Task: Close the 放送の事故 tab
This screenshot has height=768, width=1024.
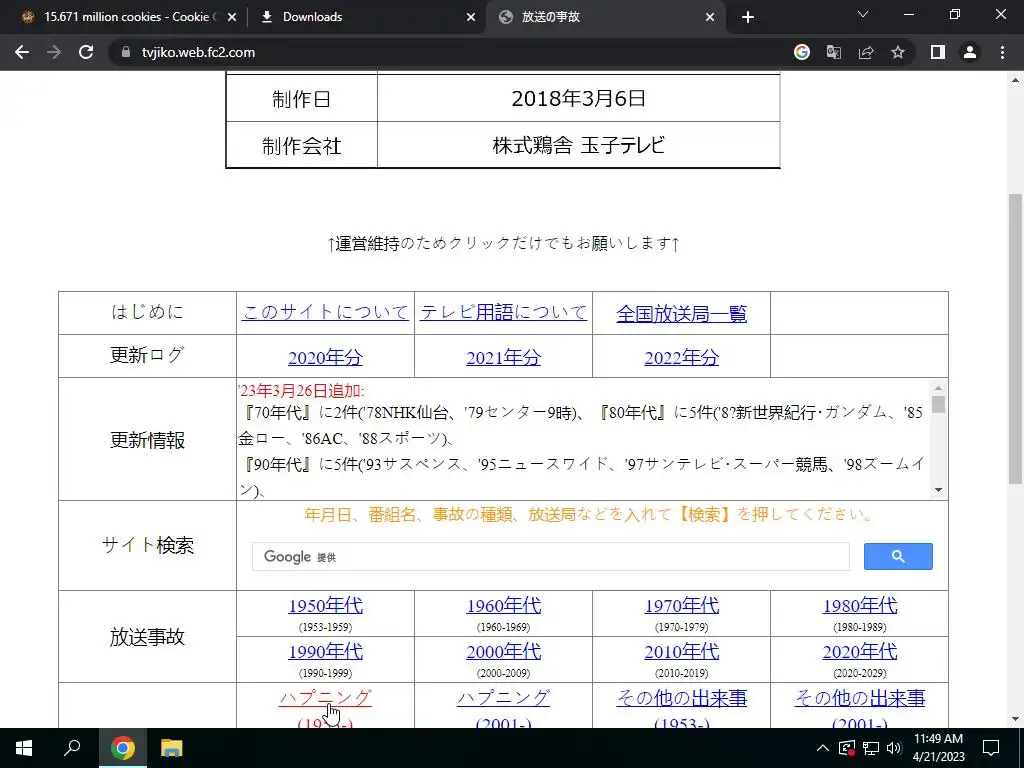Action: tap(710, 17)
